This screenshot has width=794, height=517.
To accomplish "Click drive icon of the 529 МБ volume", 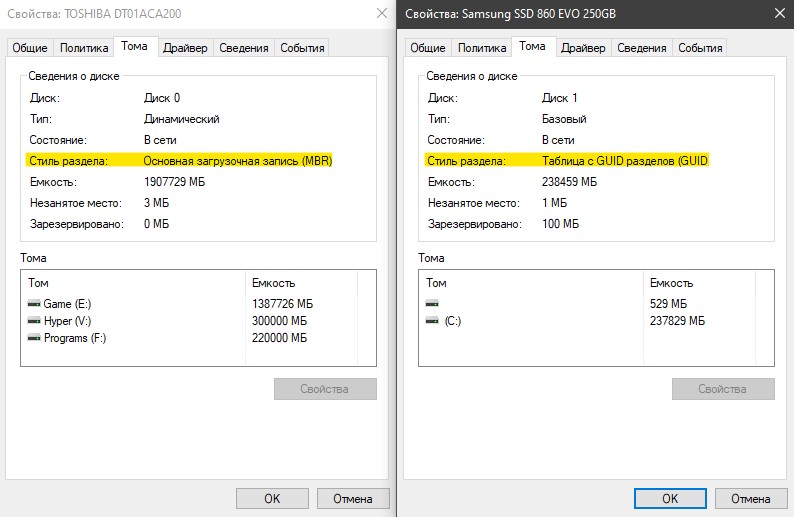I will point(432,304).
